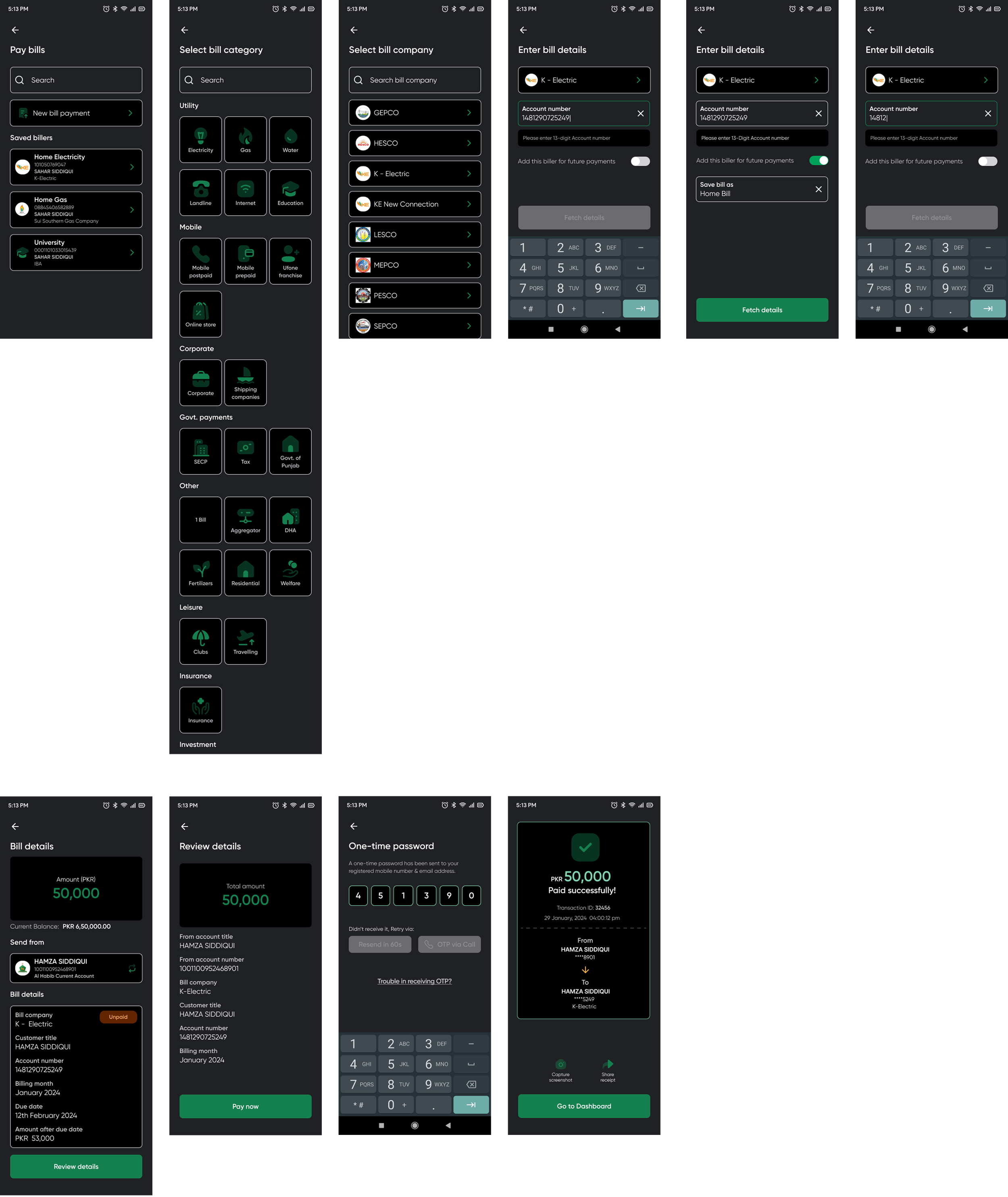Viewport: 1008px width, 1197px height.
Task: Select the Gas utility category
Action: pyautogui.click(x=245, y=139)
